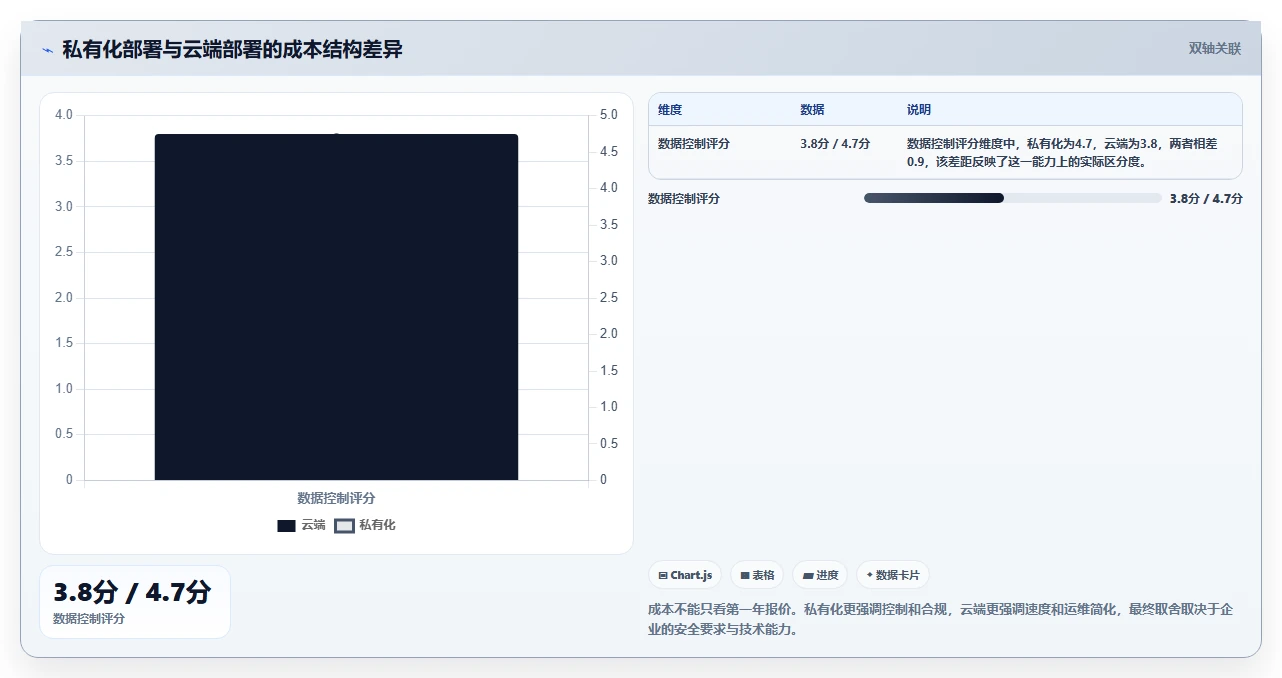The image size is (1282, 678).
Task: Click the 数据控制评分 progress bar
Action: tap(1012, 198)
